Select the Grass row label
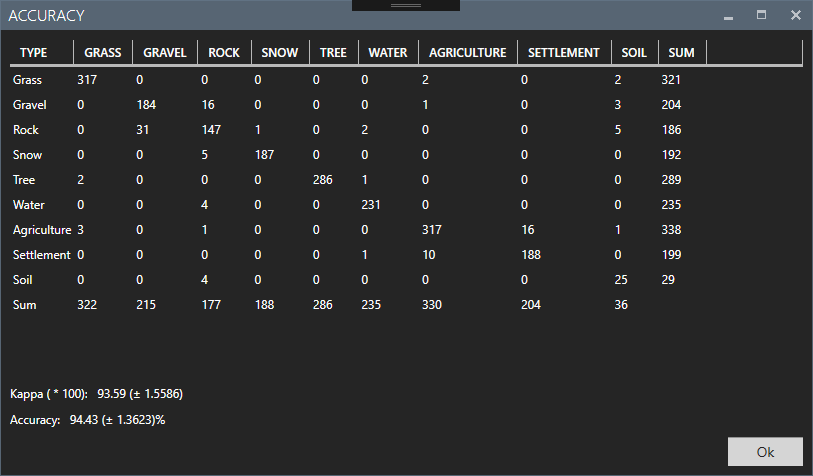The height and width of the screenshot is (476, 813). pos(27,80)
